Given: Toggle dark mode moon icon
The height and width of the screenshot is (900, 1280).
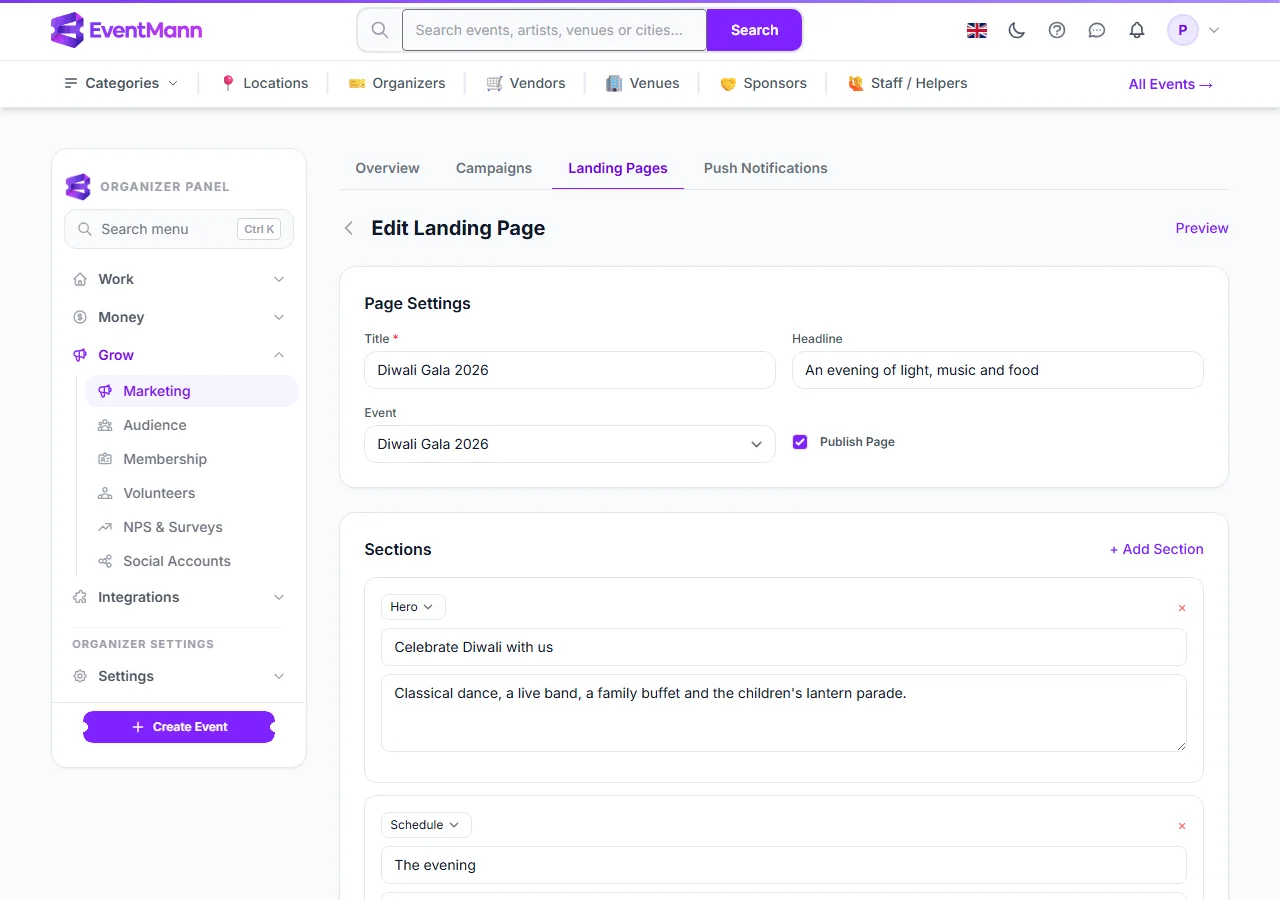Looking at the screenshot, I should pos(1017,30).
